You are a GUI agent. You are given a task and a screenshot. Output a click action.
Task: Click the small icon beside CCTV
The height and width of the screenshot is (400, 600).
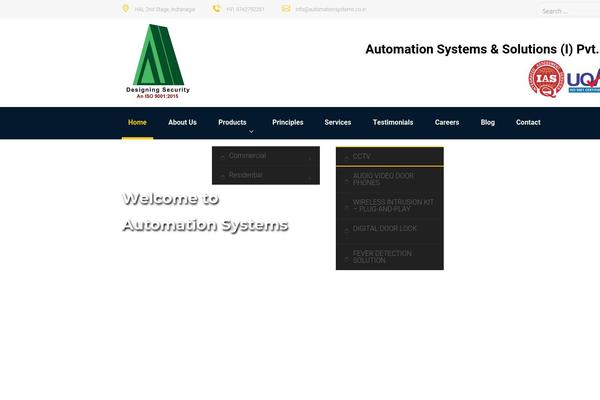(346, 157)
